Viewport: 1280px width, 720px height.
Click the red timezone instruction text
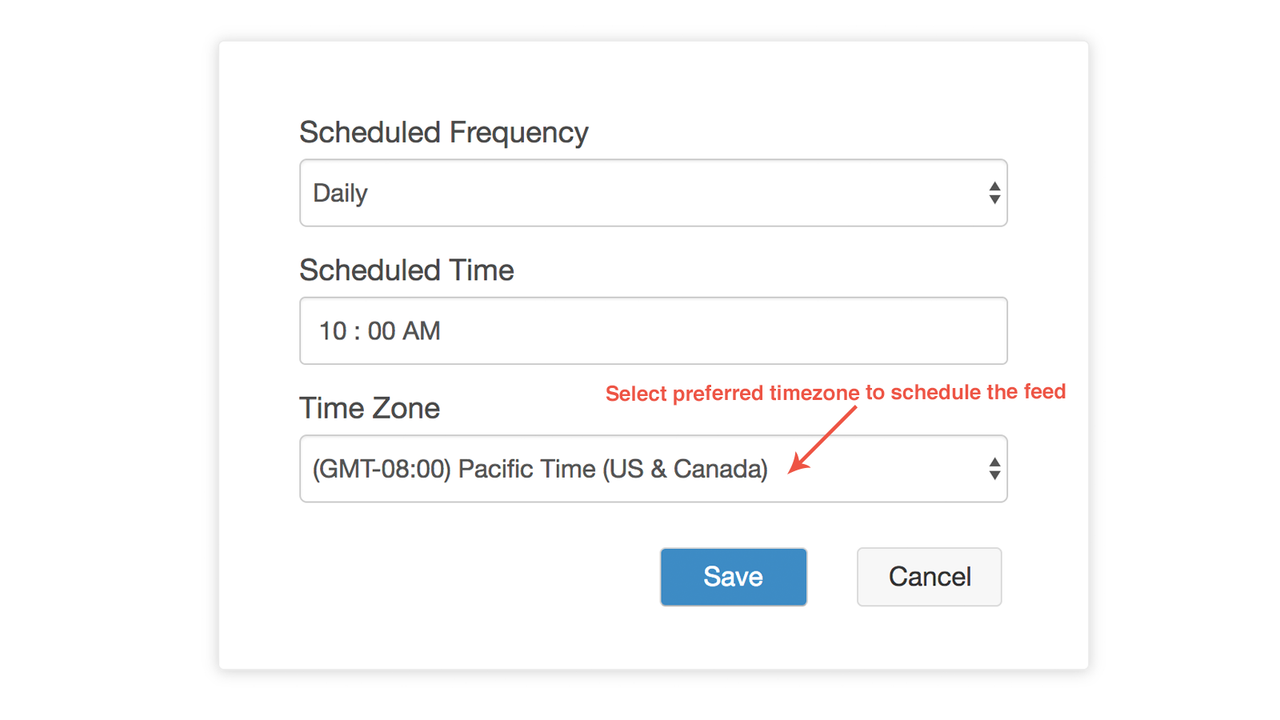[x=835, y=392]
